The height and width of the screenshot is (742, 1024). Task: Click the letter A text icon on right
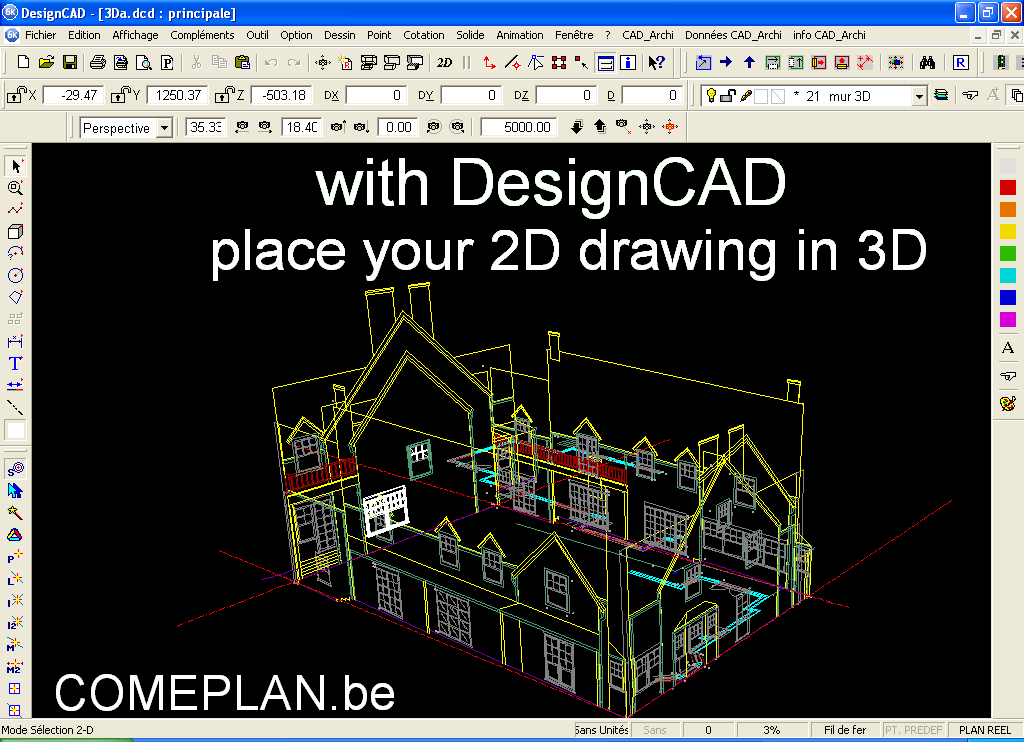coord(1008,348)
